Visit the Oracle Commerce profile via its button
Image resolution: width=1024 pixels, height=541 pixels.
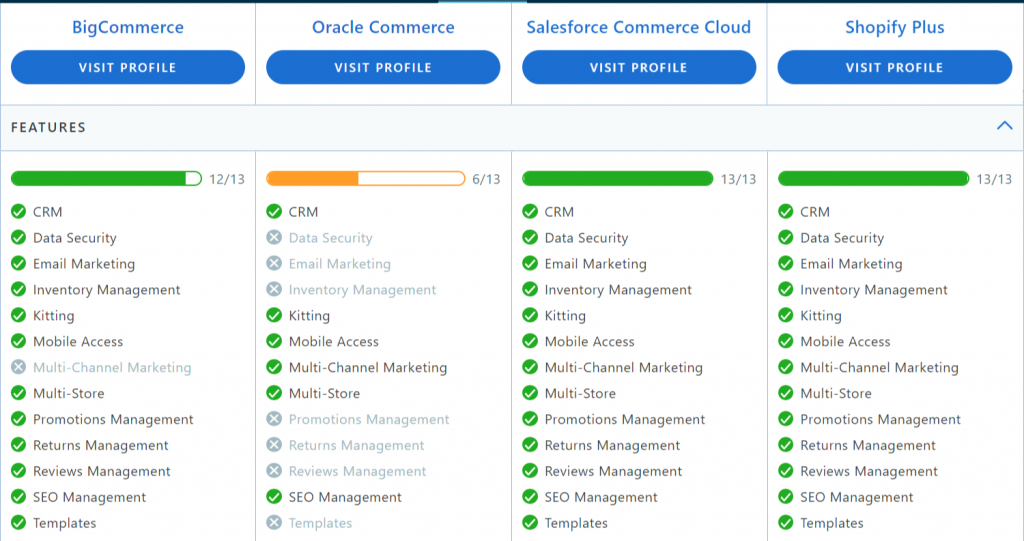pos(383,67)
